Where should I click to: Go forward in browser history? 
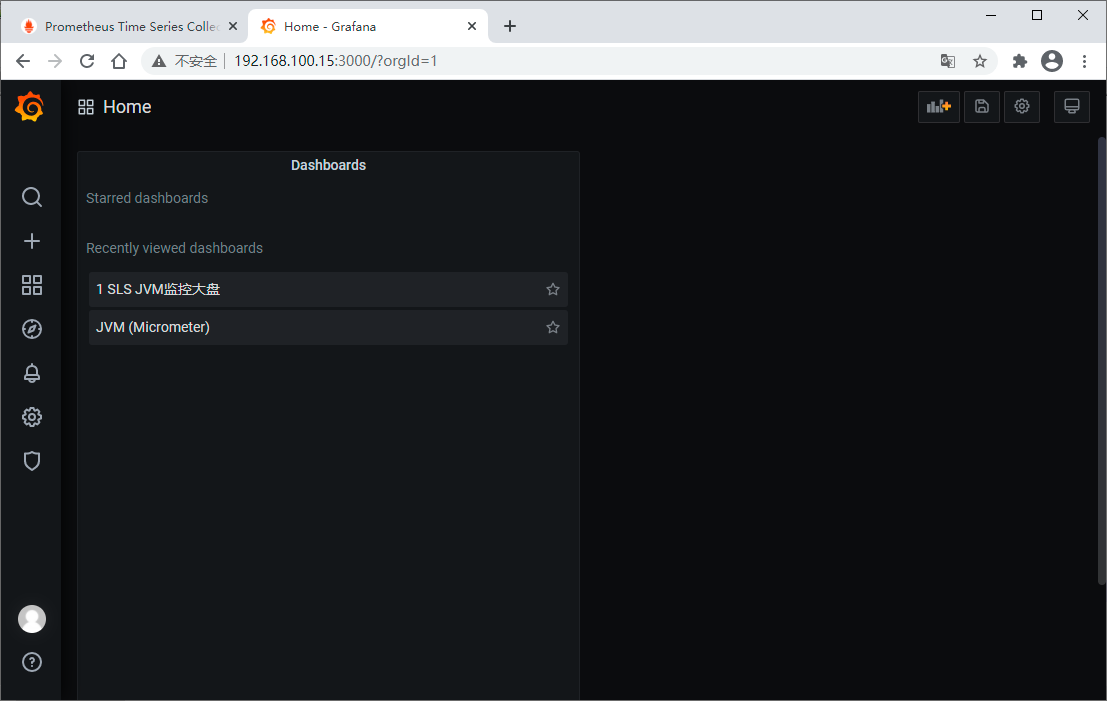point(55,61)
